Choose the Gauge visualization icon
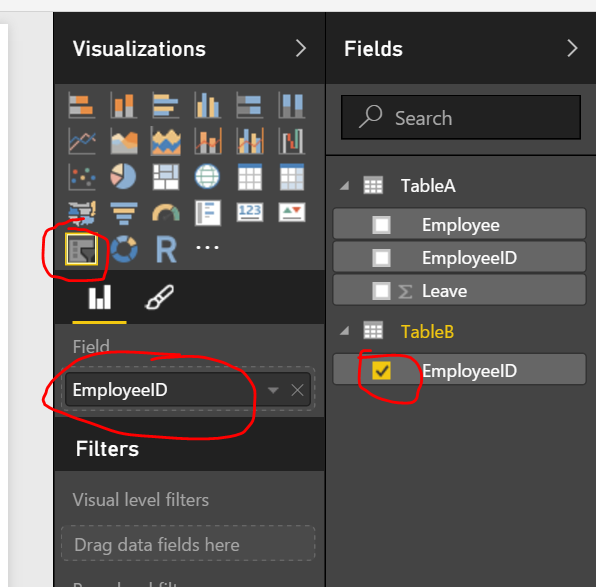Image resolution: width=596 pixels, height=587 pixels. point(166,213)
